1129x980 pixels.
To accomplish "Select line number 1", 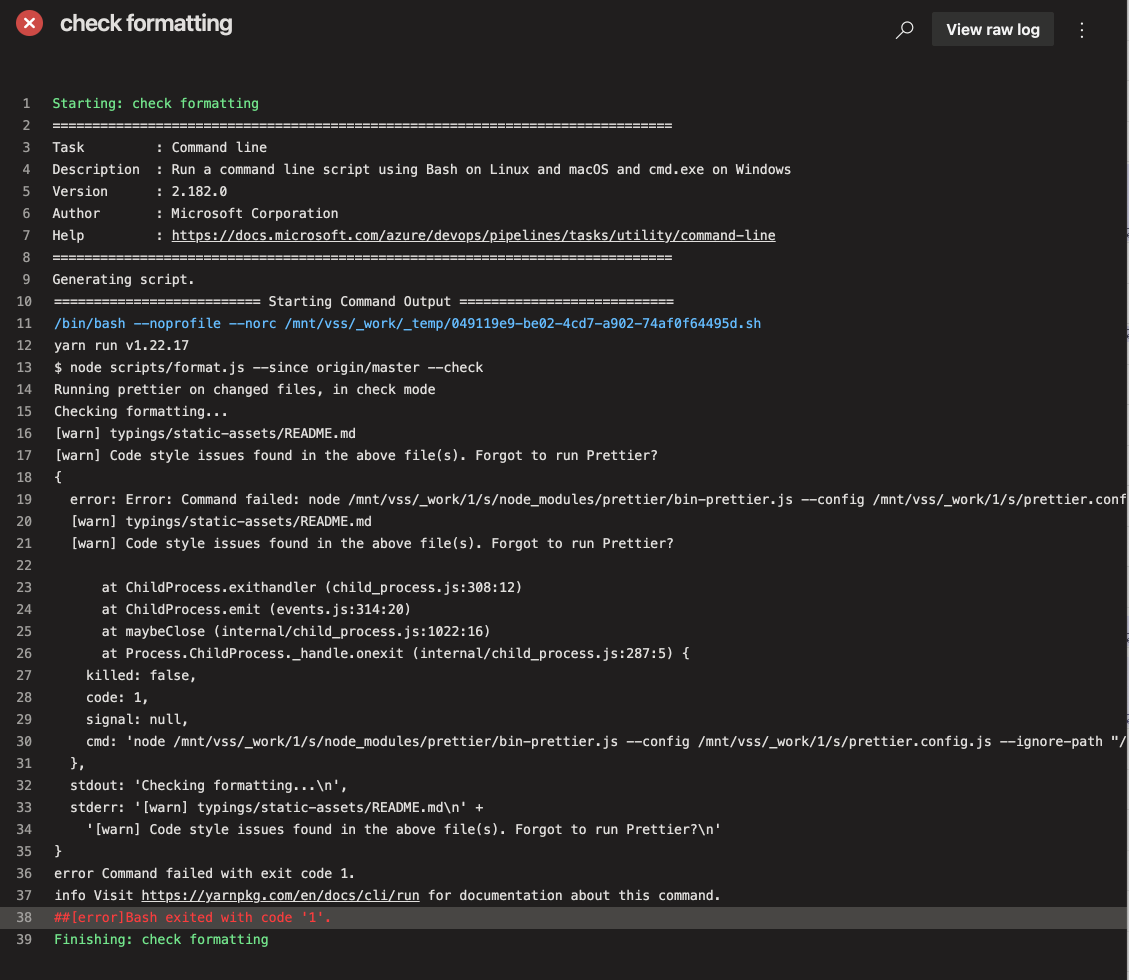I will pos(27,104).
